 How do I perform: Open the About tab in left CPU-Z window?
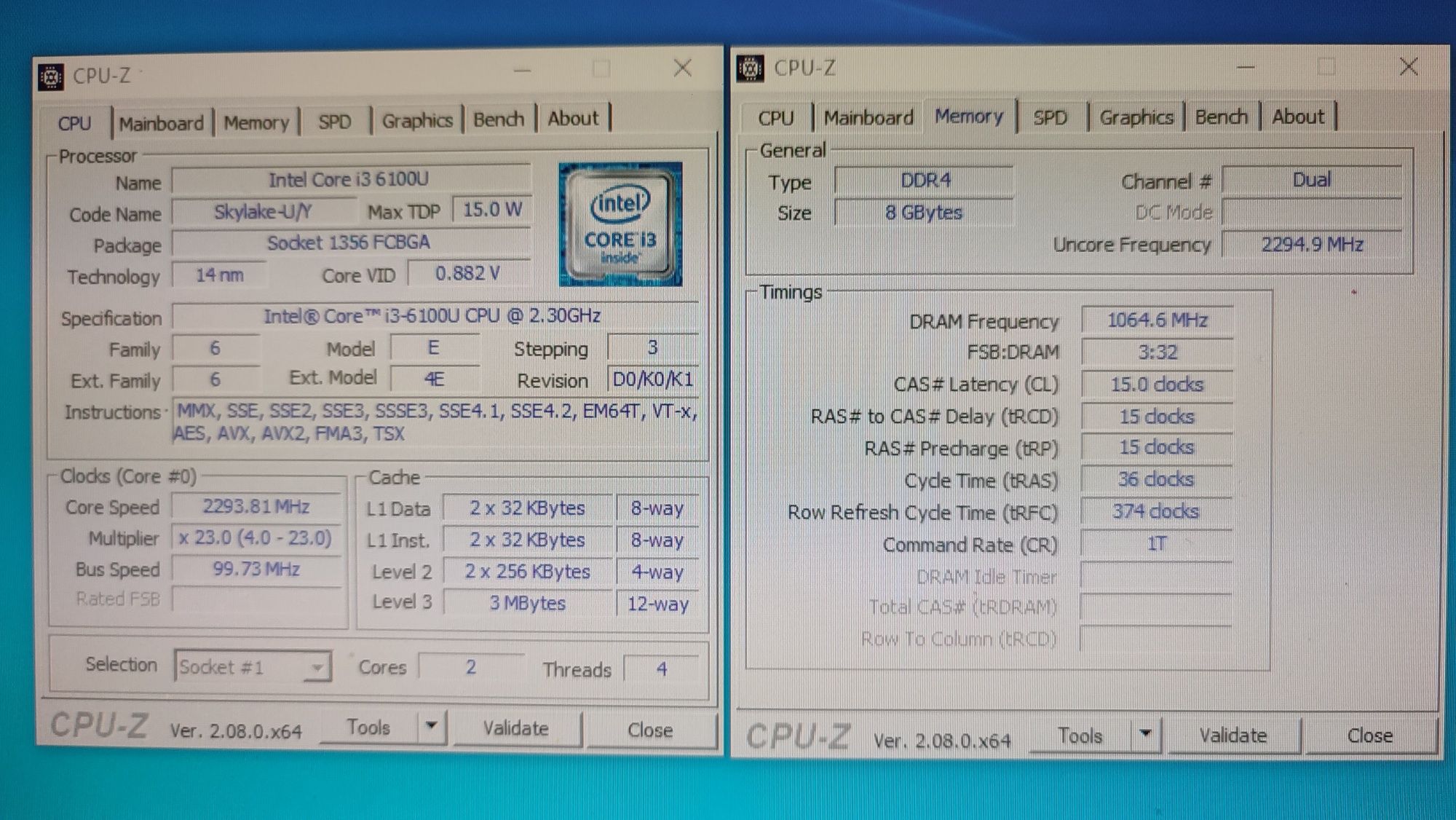point(574,119)
